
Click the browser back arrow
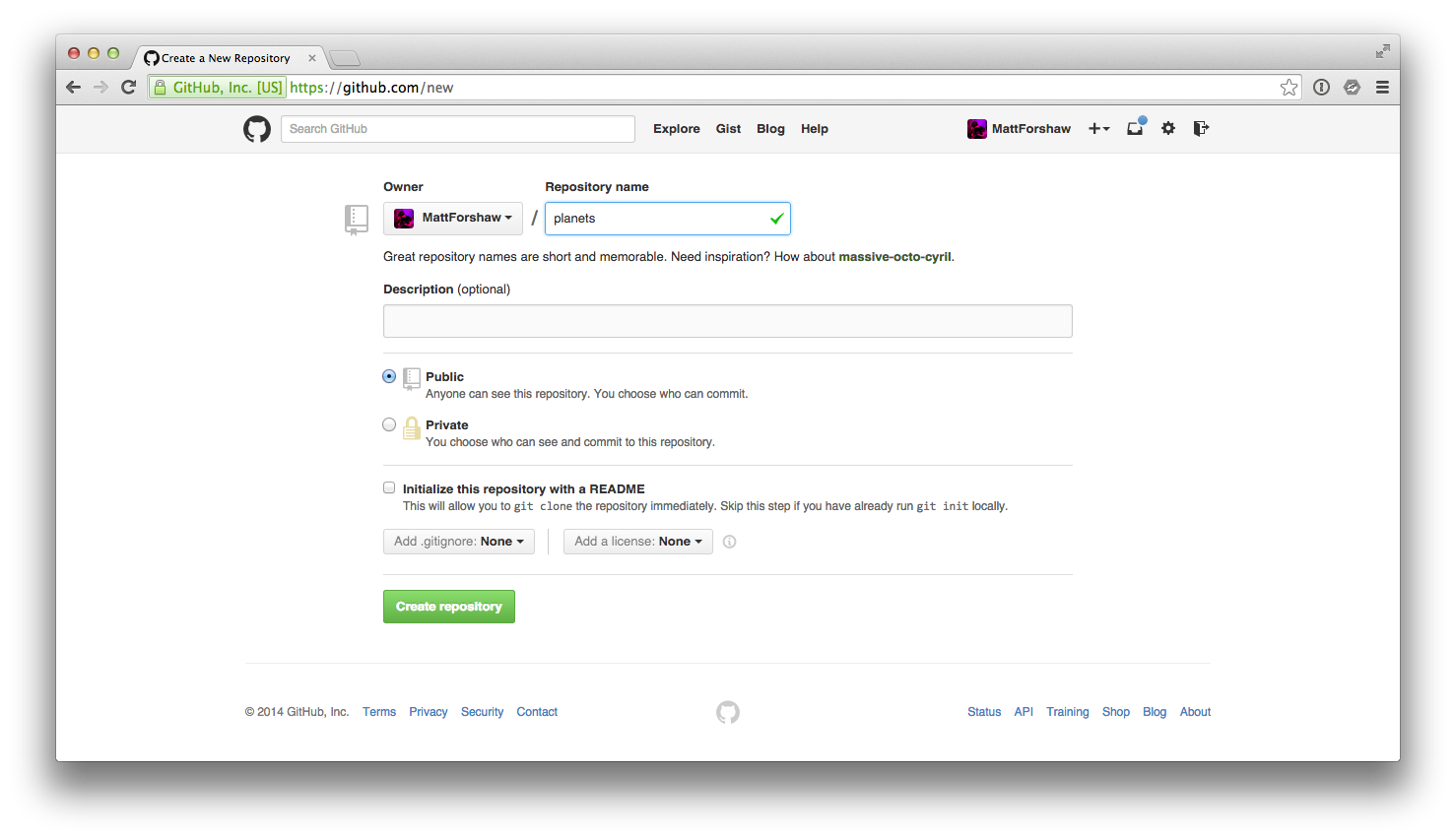pyautogui.click(x=74, y=88)
